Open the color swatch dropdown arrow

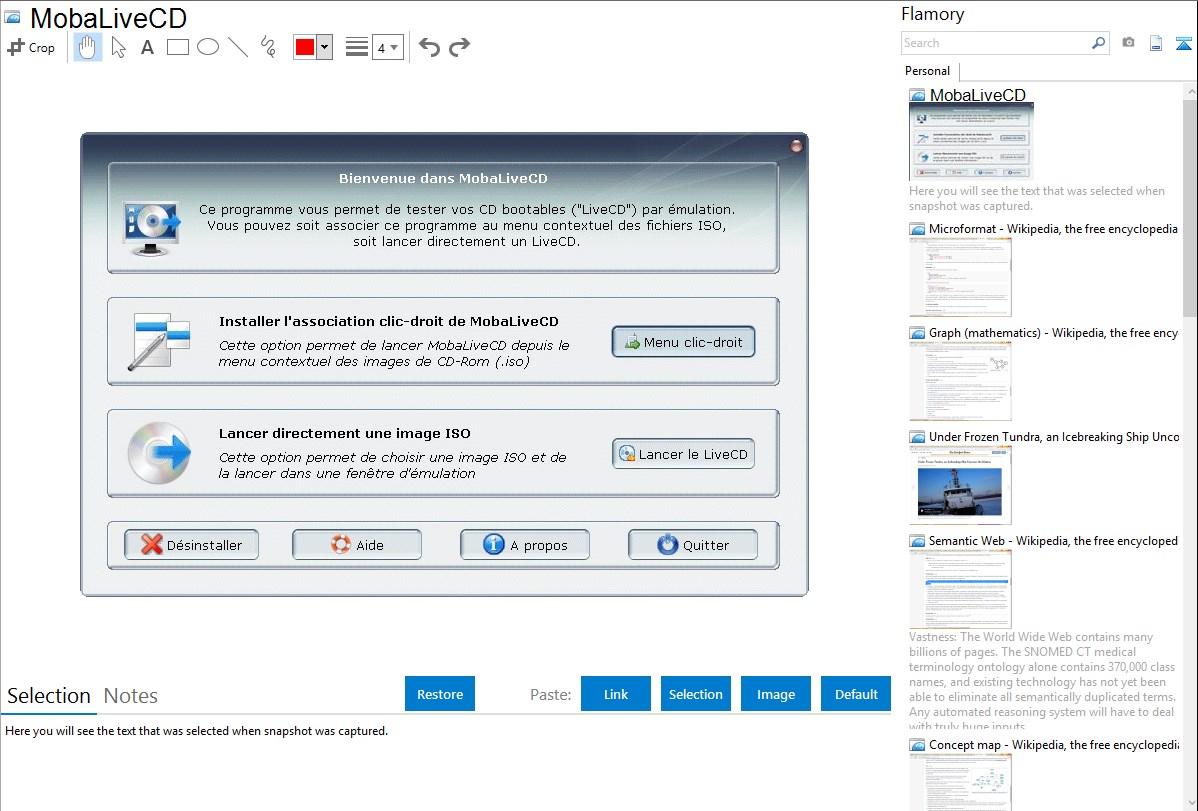[325, 47]
